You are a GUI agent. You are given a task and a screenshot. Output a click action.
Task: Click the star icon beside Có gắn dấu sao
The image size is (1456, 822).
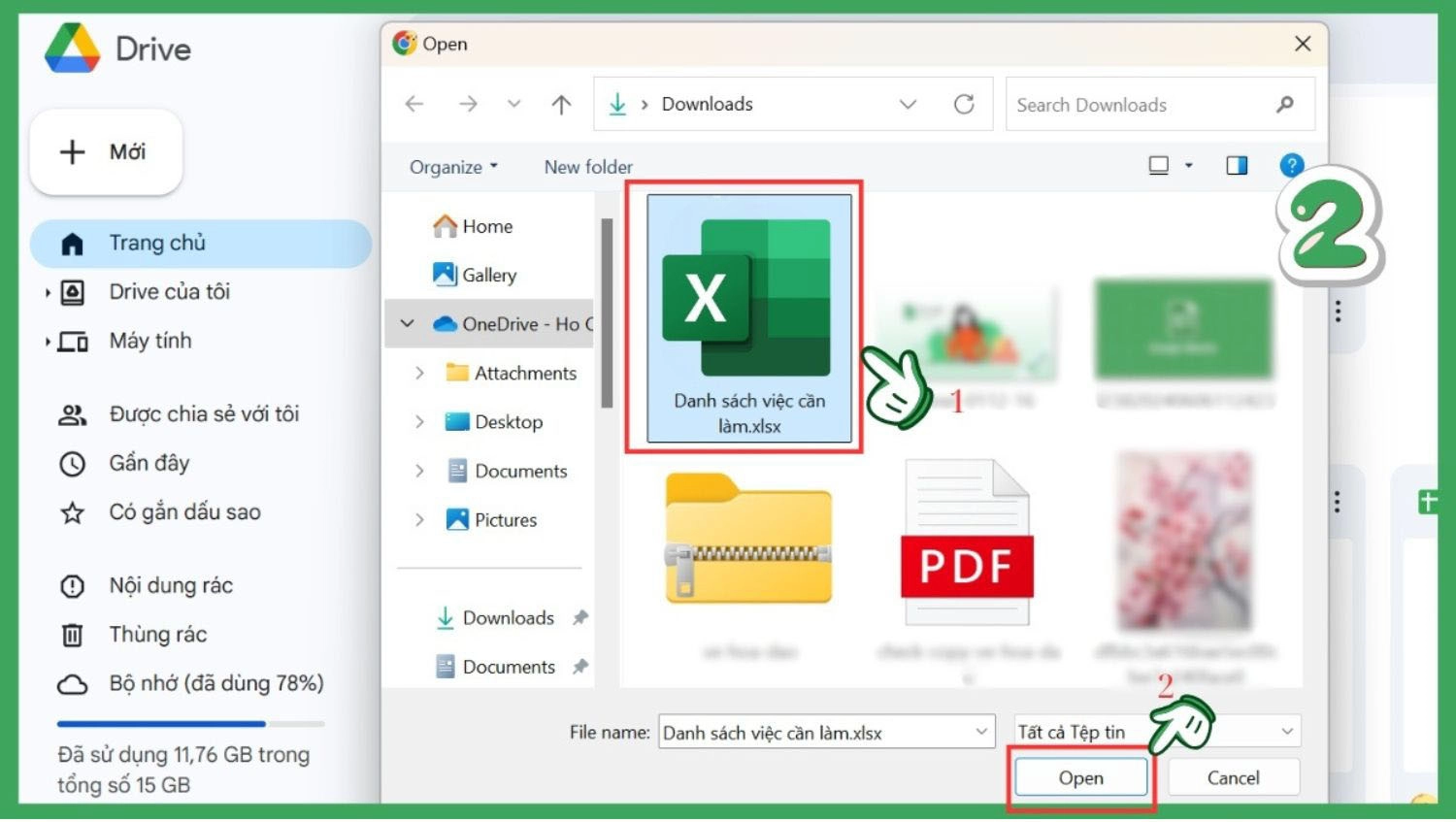(73, 512)
